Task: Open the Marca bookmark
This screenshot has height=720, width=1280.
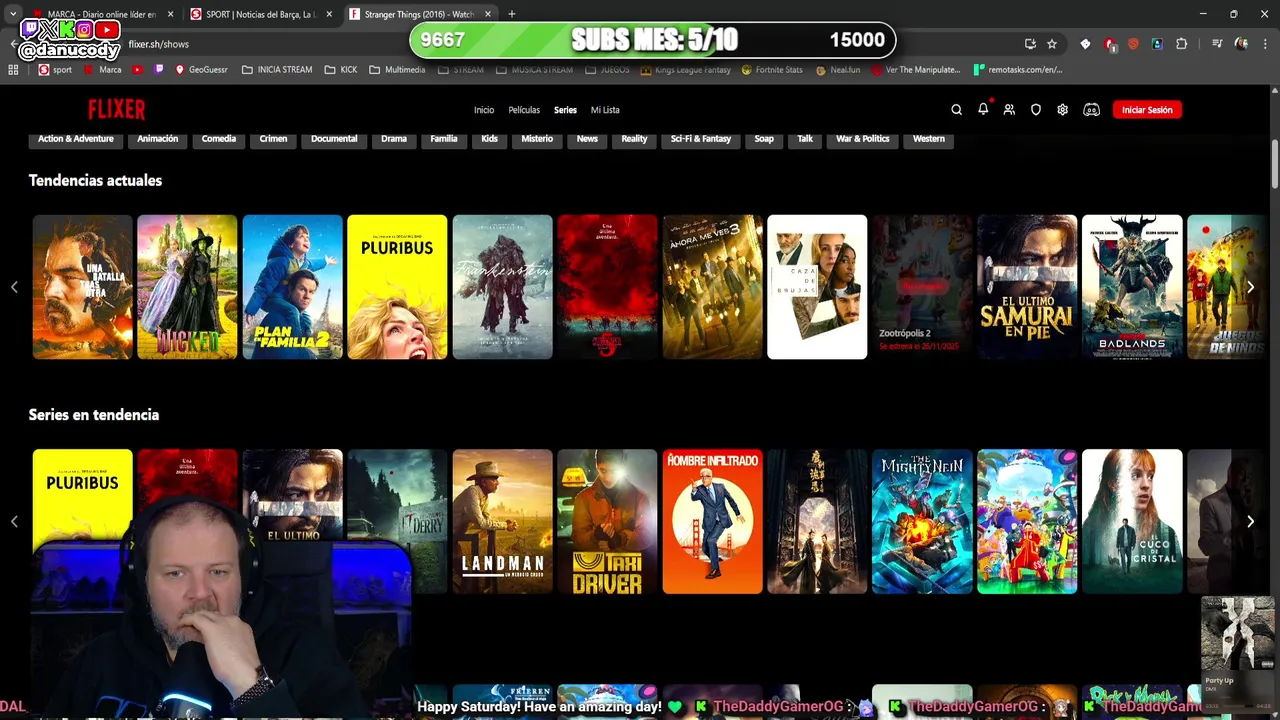Action: (103, 70)
